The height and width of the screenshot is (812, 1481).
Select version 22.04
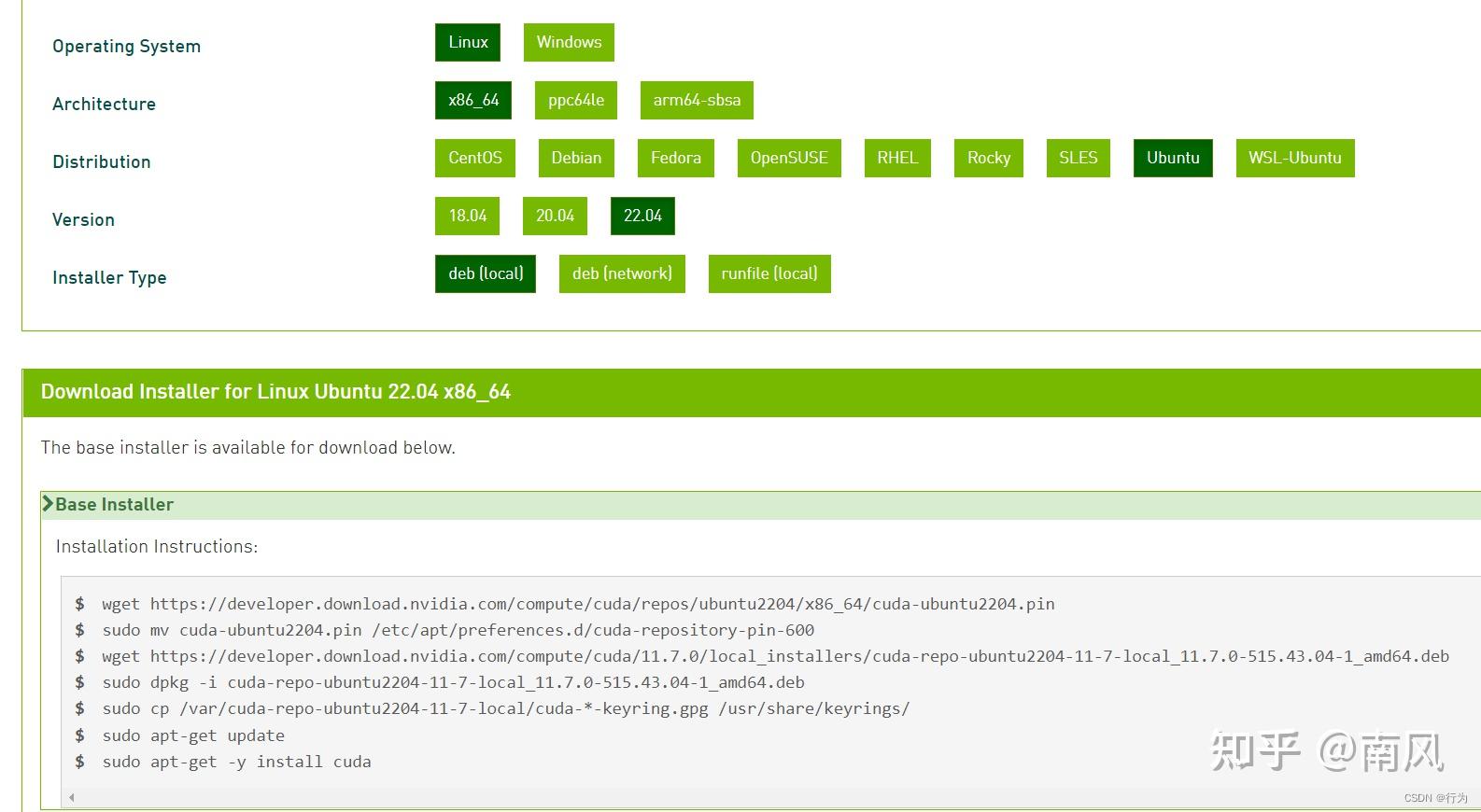pos(642,217)
